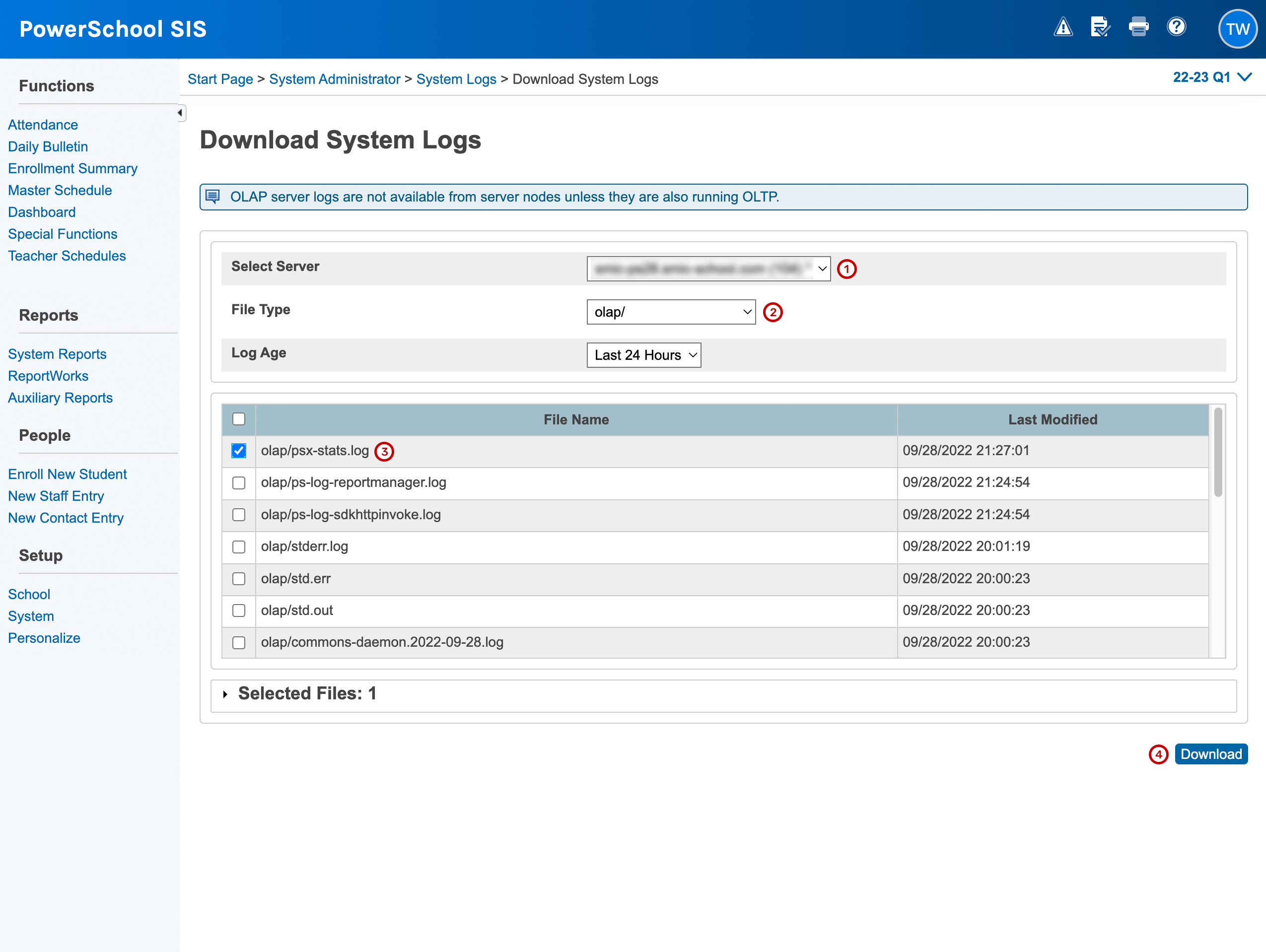The image size is (1266, 952).
Task: Open Attendance in Functions menu
Action: pyautogui.click(x=43, y=125)
